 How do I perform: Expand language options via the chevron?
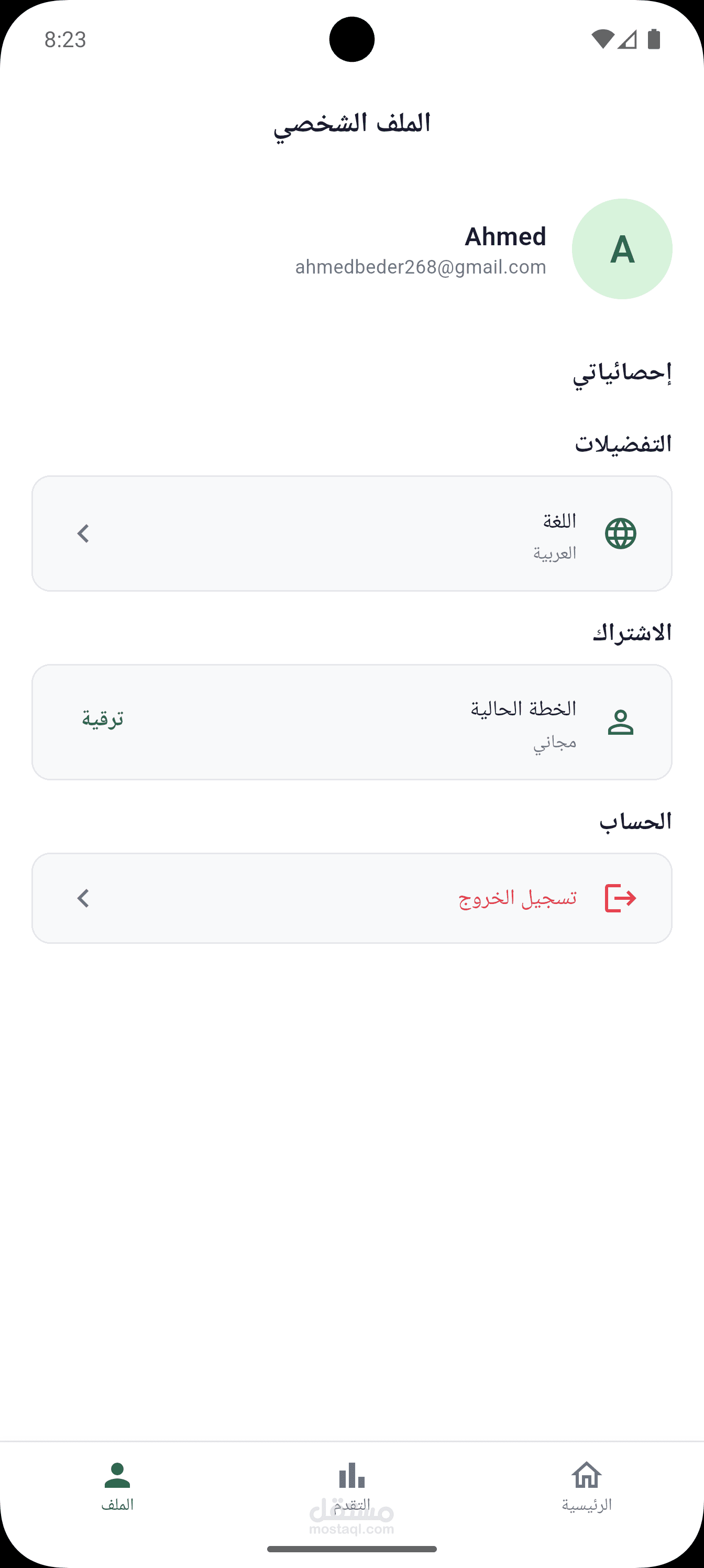pos(83,534)
